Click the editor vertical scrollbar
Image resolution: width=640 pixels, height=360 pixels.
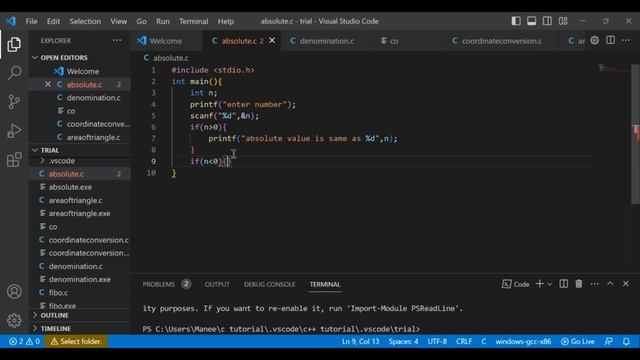(x=636, y=133)
